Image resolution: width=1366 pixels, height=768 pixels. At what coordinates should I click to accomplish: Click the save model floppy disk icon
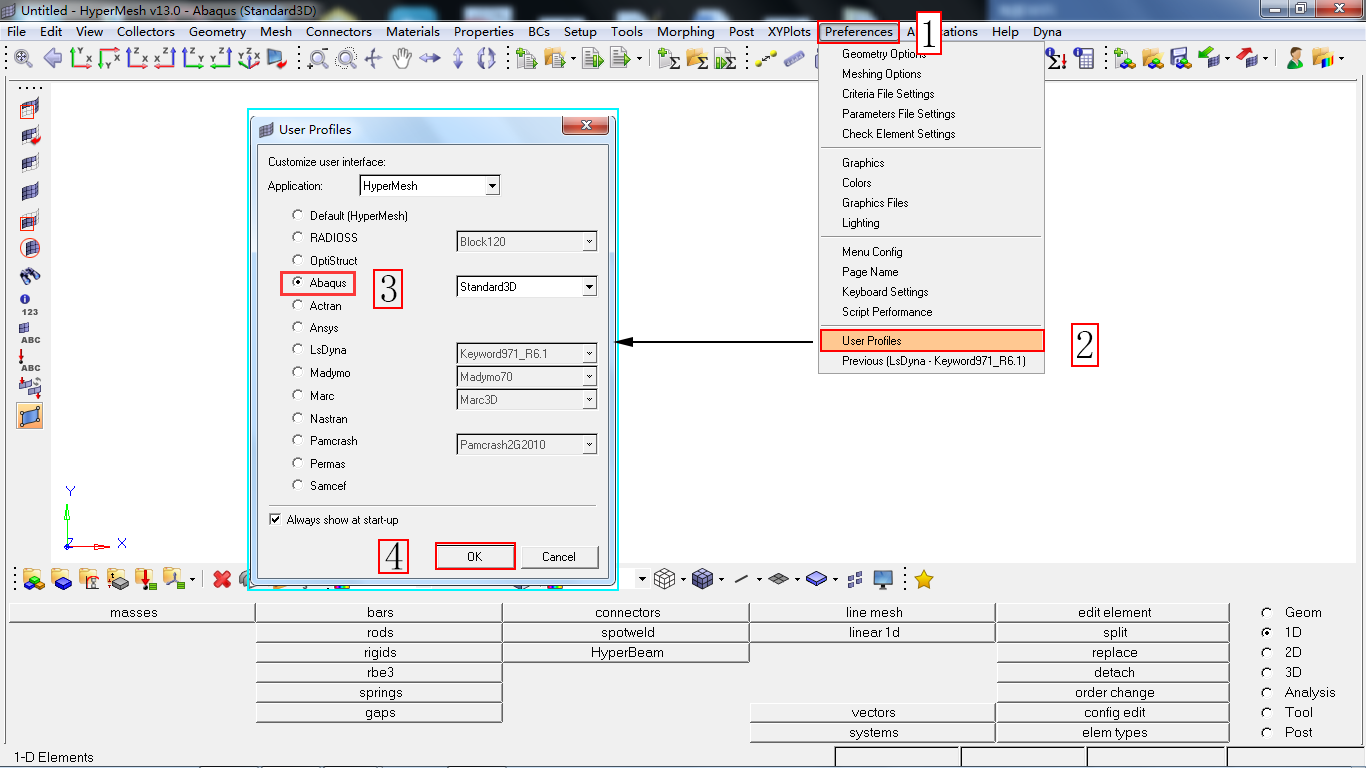click(x=1179, y=59)
